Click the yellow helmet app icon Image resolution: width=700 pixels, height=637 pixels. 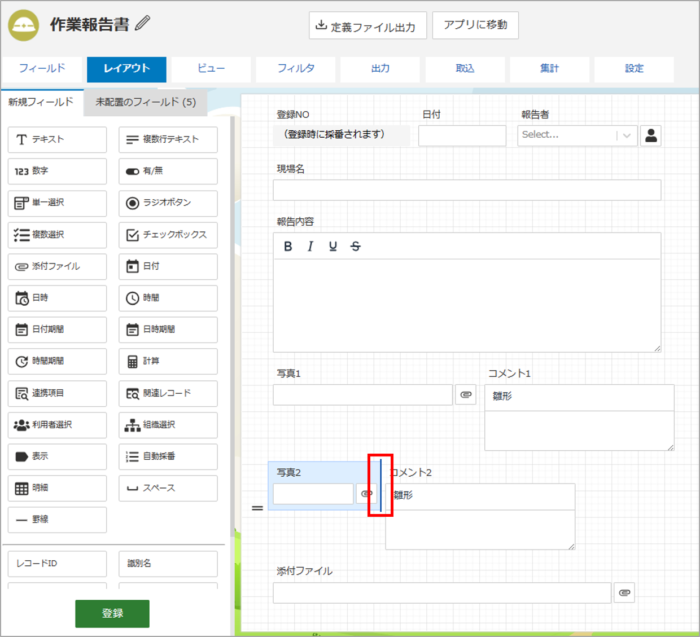(23, 25)
